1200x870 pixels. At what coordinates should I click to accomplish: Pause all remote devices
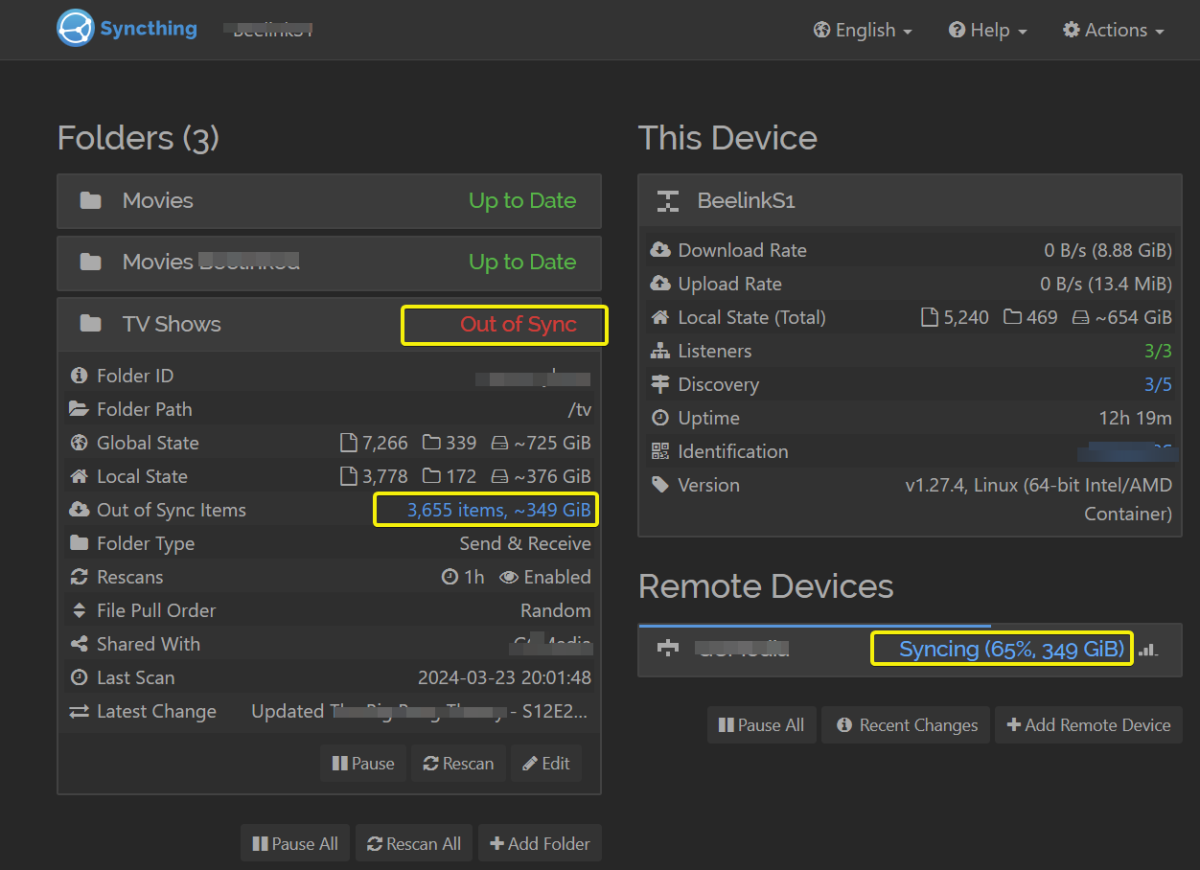[761, 725]
